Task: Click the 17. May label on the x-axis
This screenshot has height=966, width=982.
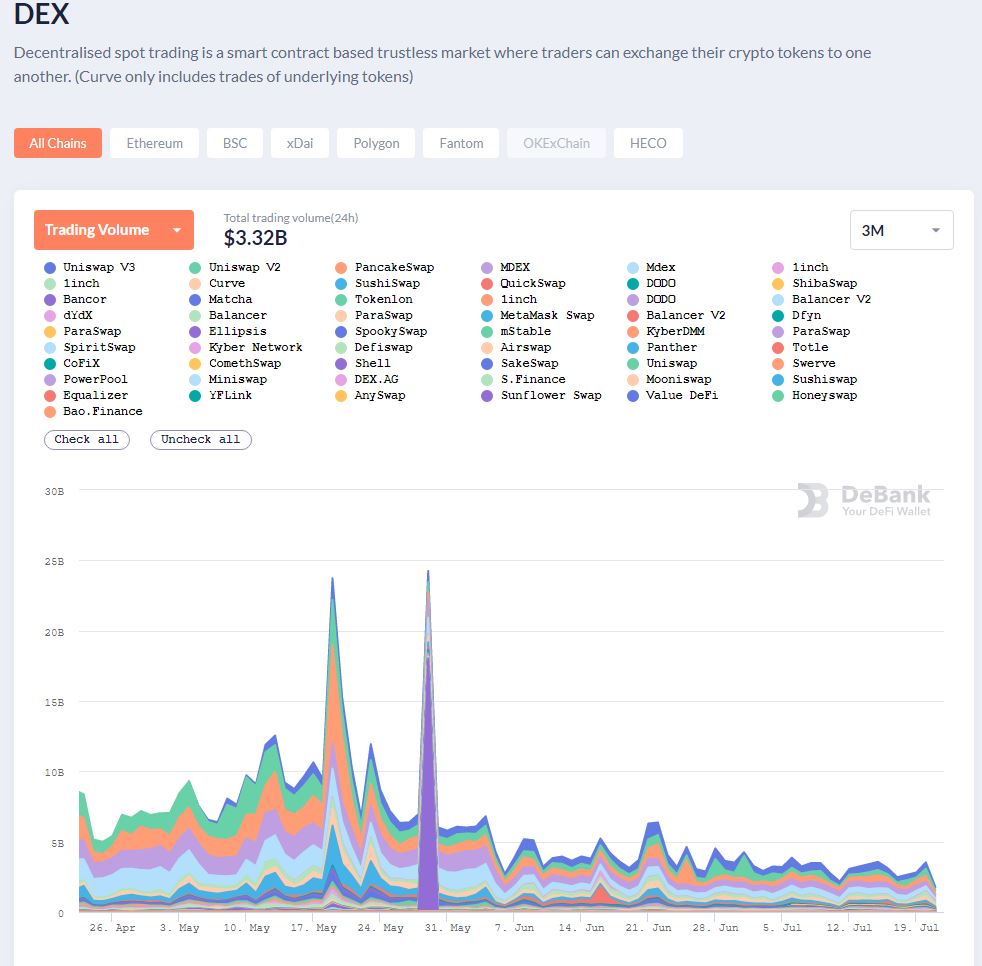Action: click(x=314, y=928)
